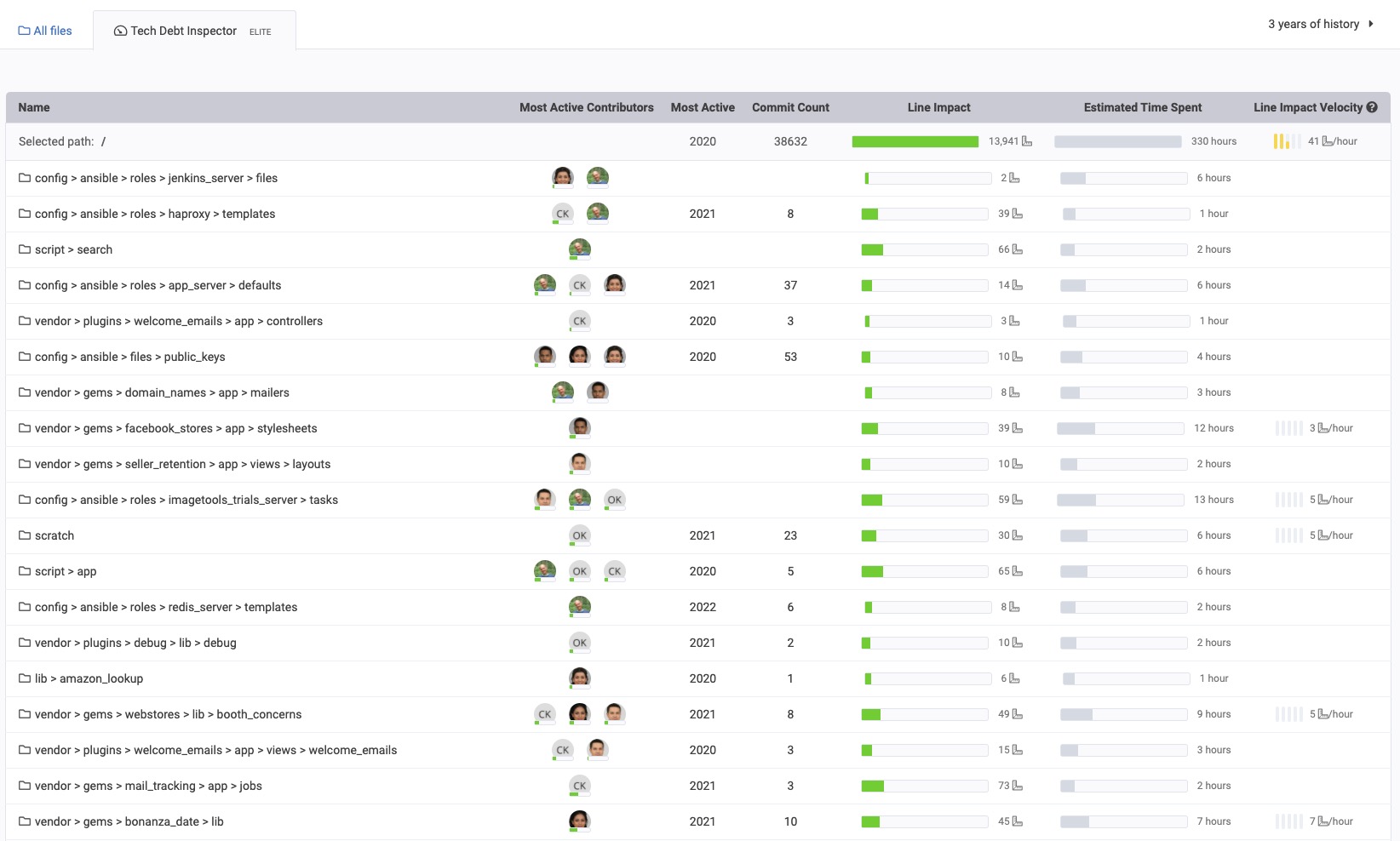This screenshot has height=841, width=1400.
Task: Click the folder icon beside scratch
Action: tap(25, 535)
